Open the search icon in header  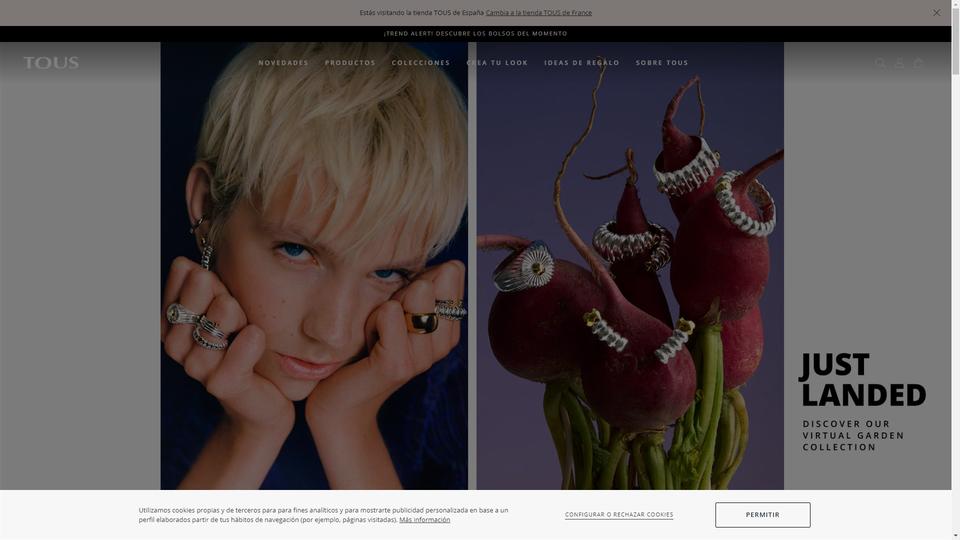pyautogui.click(x=880, y=62)
